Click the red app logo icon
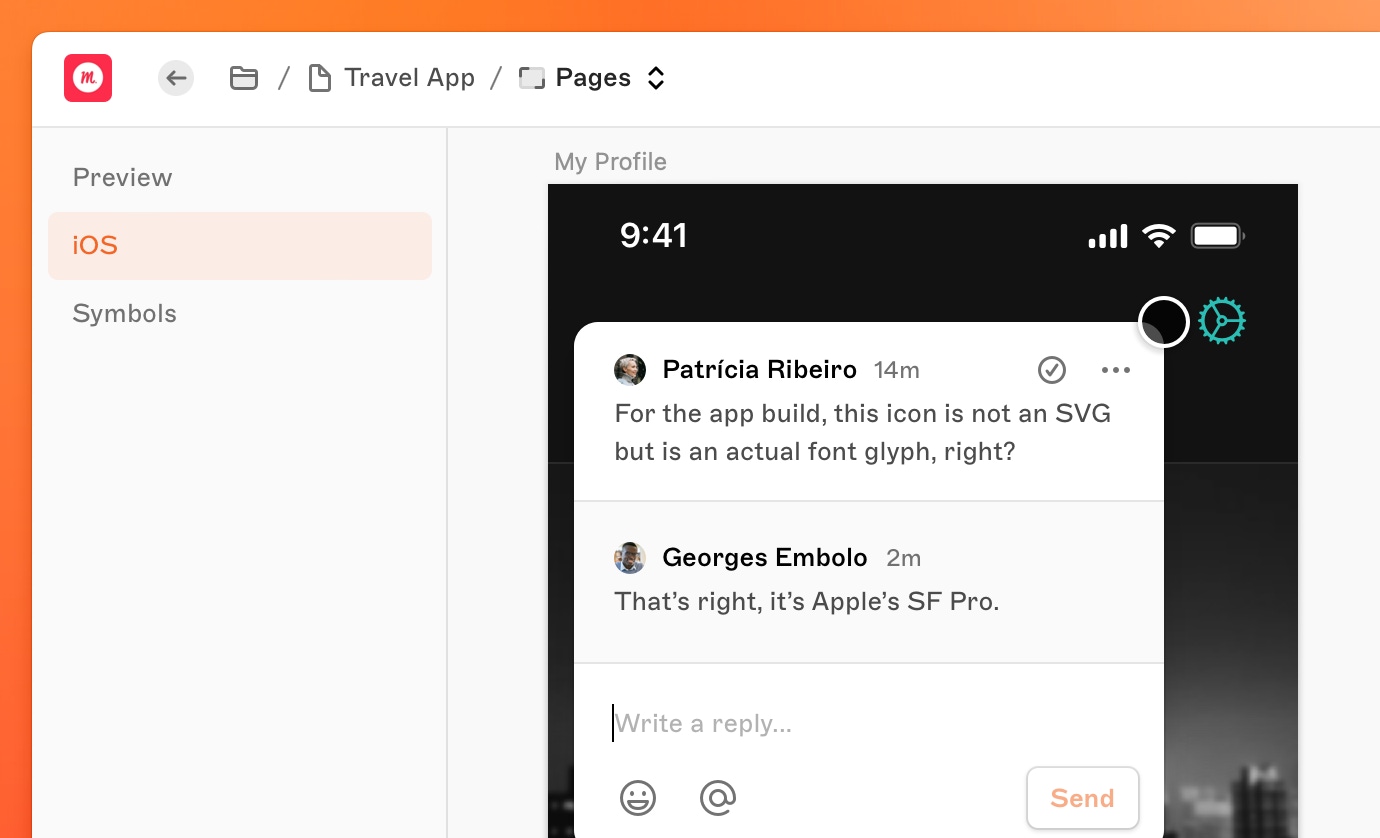Screen dimensions: 1380x838 (x=88, y=78)
